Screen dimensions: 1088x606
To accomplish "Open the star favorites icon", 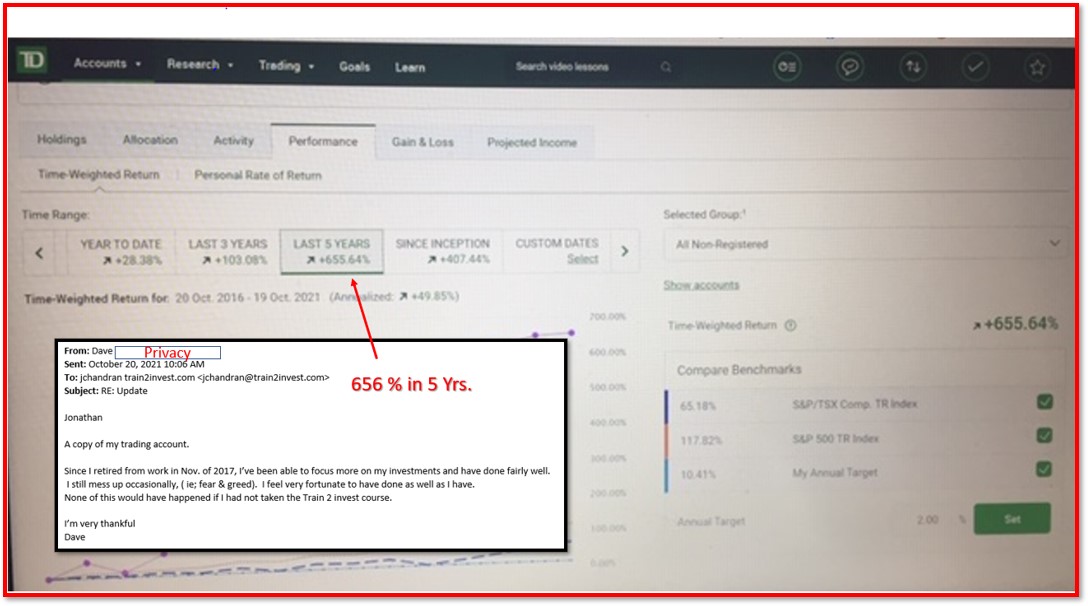I will tap(1037, 67).
